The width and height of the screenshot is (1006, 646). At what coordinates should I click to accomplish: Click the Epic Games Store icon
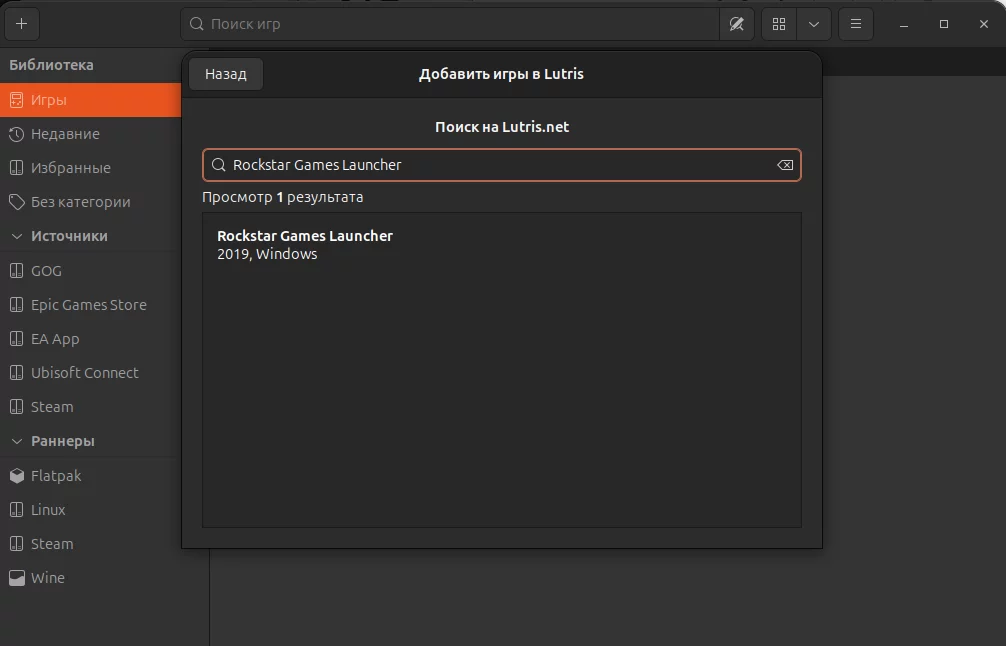[x=17, y=305]
